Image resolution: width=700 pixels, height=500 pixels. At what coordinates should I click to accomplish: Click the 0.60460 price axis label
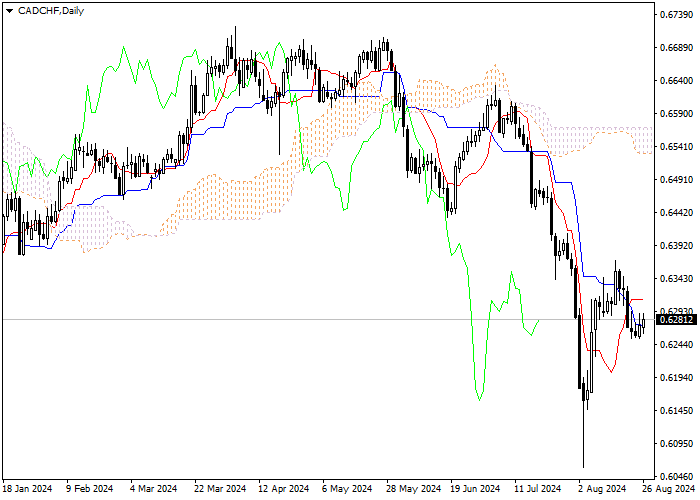coord(676,476)
